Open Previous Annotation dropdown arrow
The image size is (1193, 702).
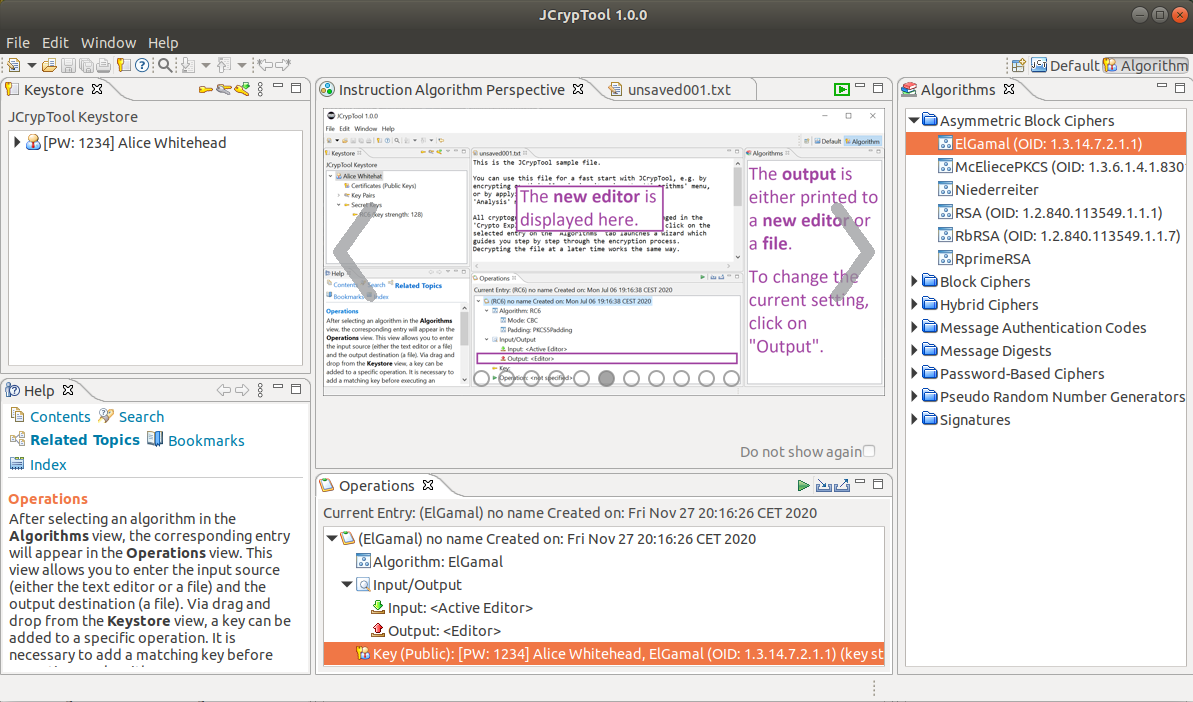(241, 65)
